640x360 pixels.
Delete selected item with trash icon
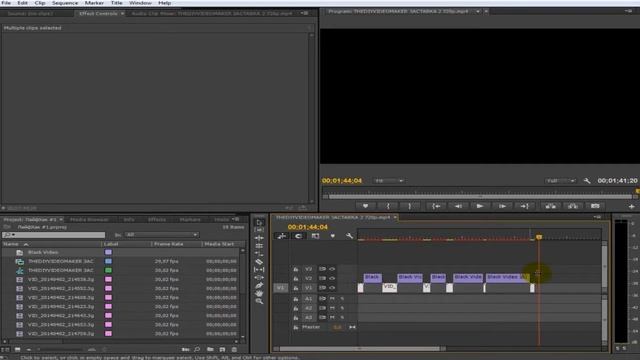pyautogui.click(x=234, y=349)
